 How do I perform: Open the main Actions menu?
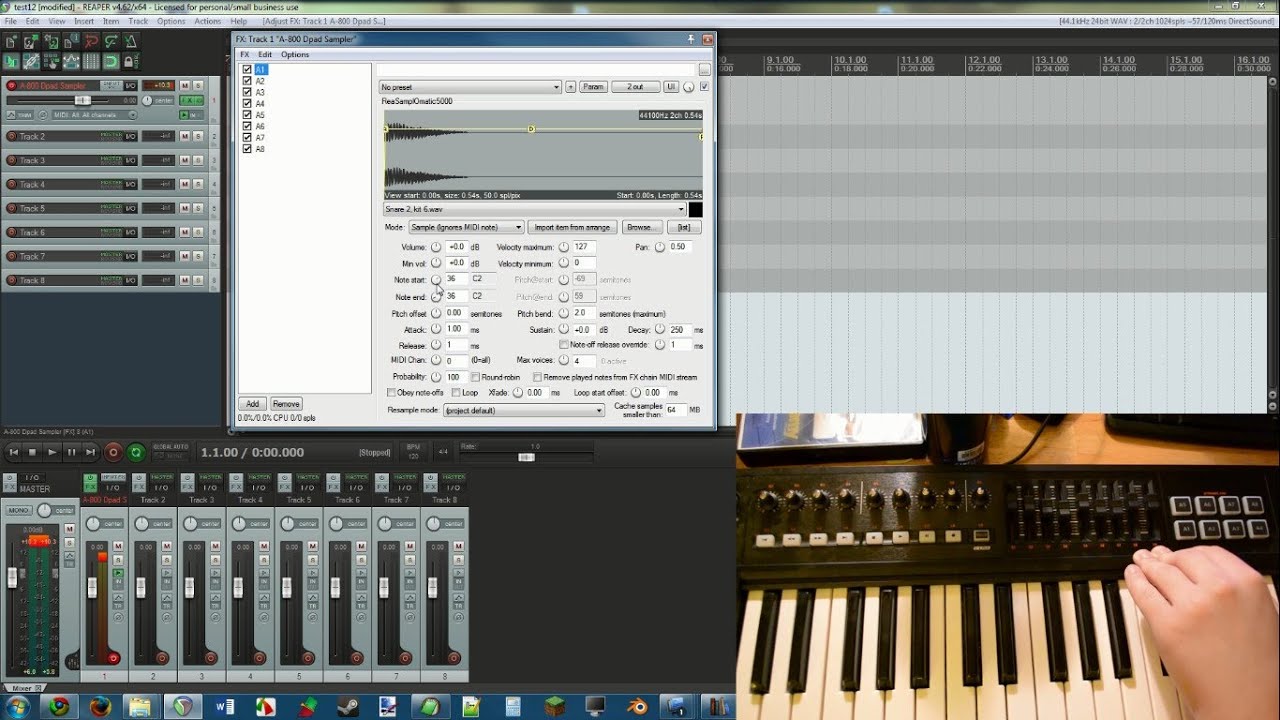click(208, 21)
